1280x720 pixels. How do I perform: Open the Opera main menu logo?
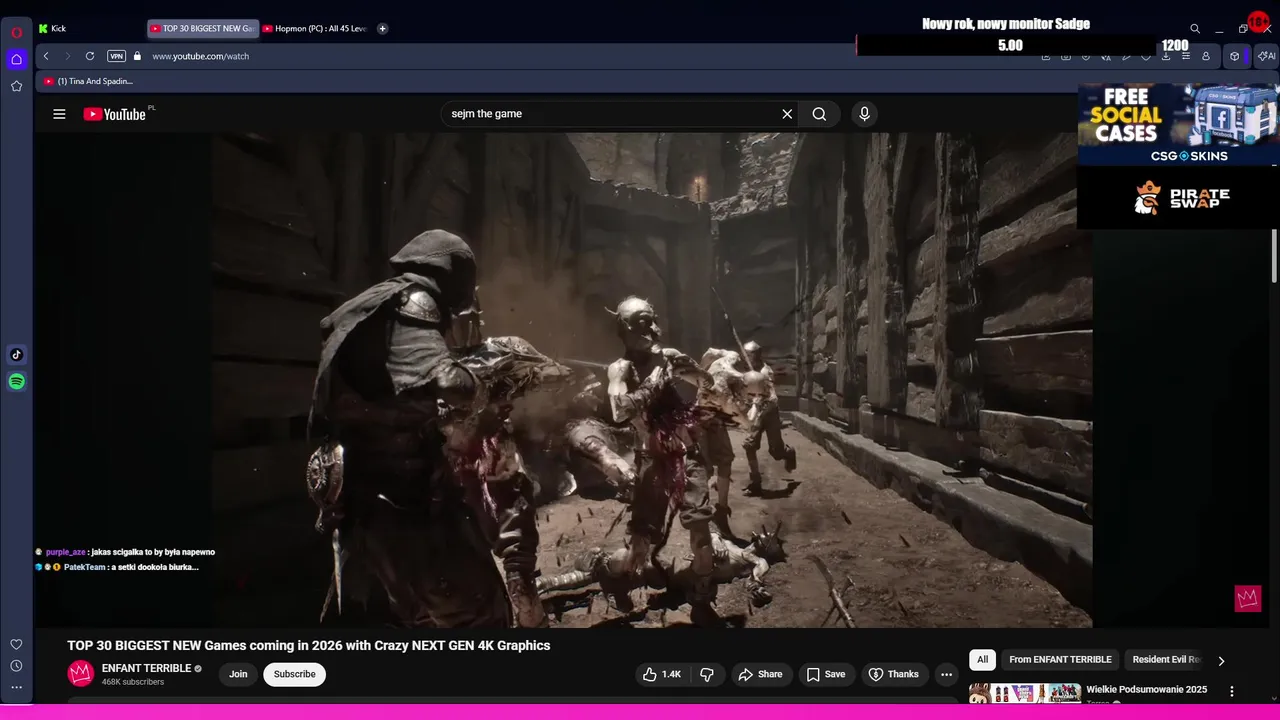click(16, 32)
